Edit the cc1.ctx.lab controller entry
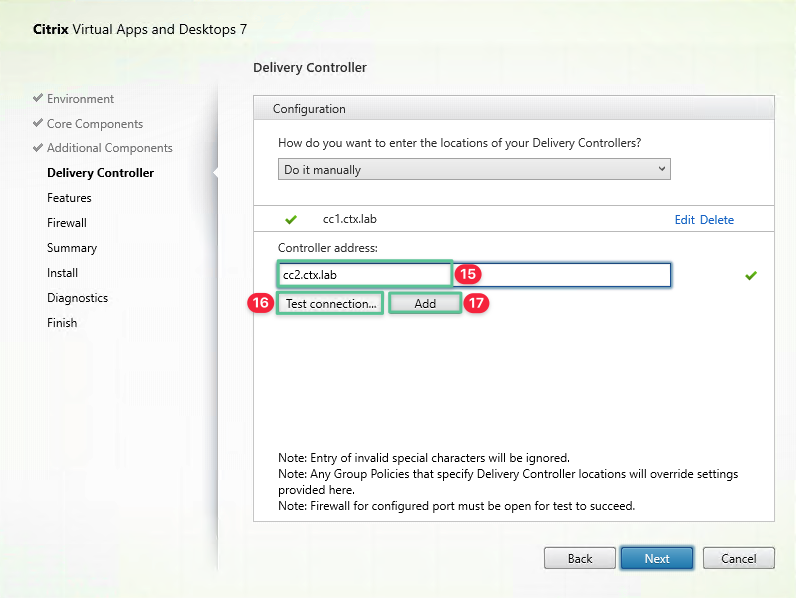 pos(684,220)
